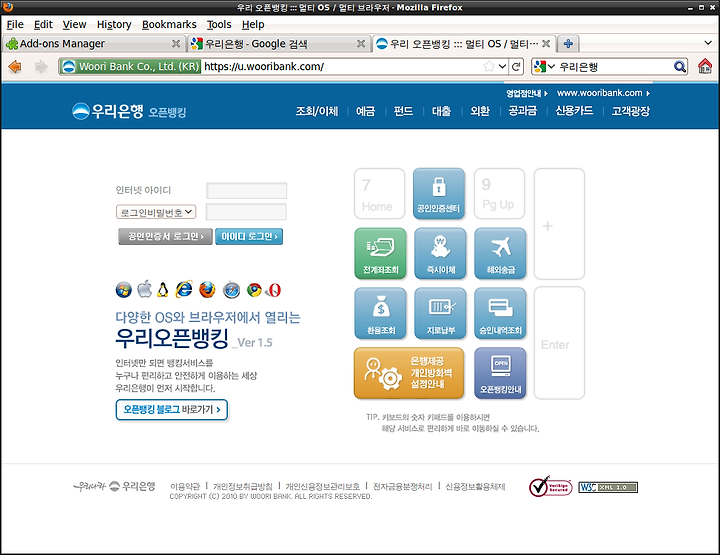The image size is (720, 555).
Task: Open the History menu
Action: point(114,24)
